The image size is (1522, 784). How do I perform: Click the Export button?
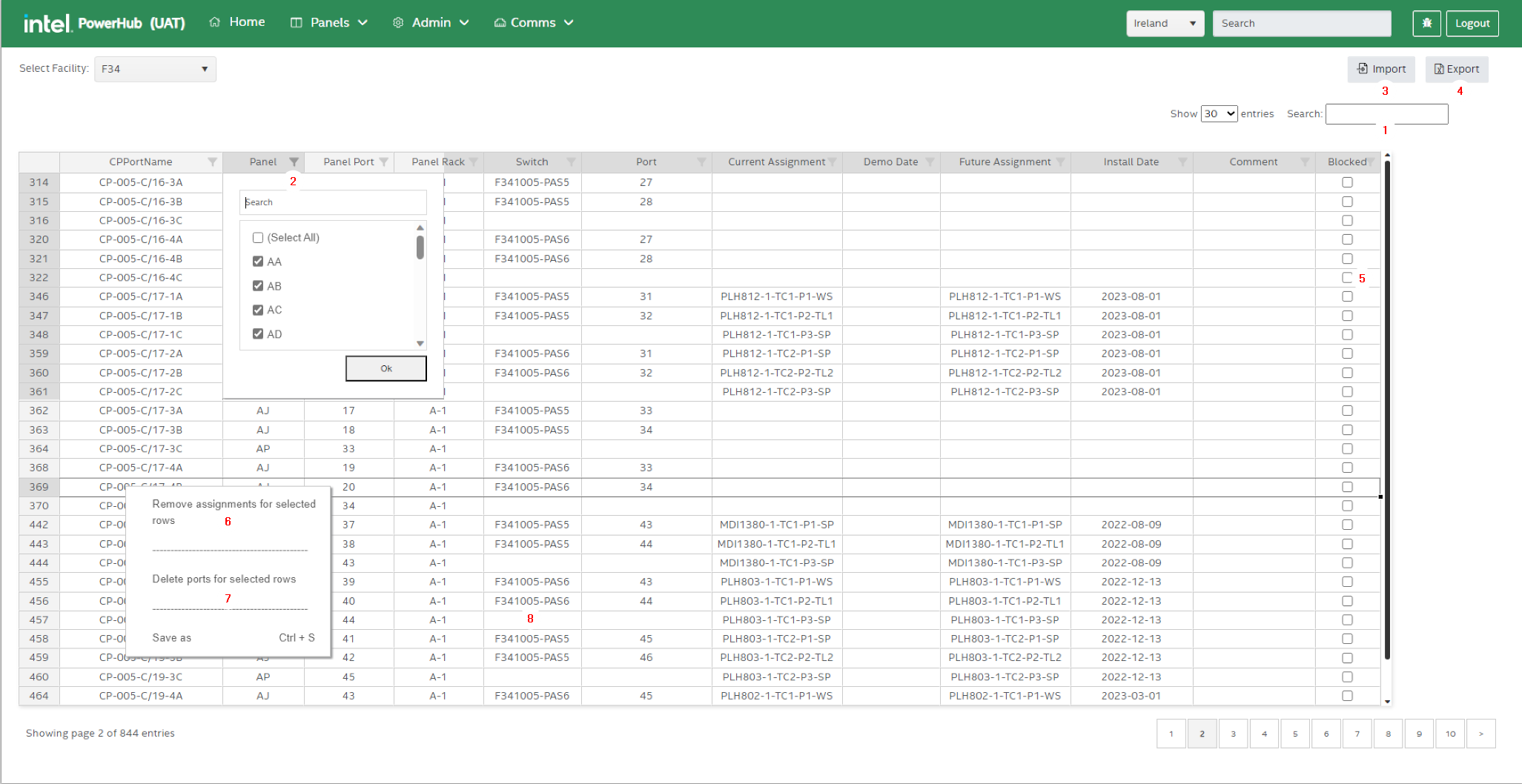1456,69
